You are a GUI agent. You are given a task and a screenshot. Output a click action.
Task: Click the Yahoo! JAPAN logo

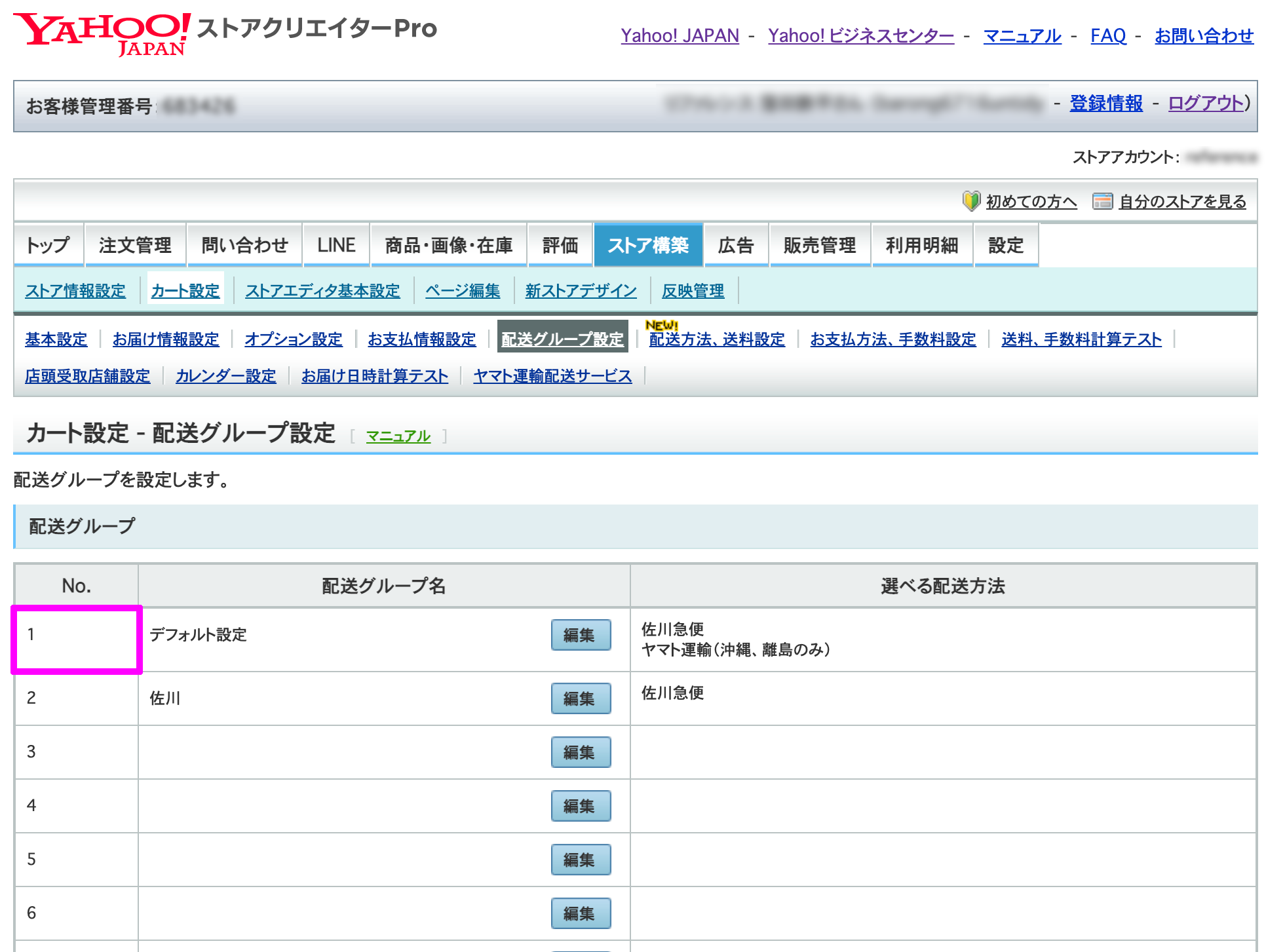point(102,34)
